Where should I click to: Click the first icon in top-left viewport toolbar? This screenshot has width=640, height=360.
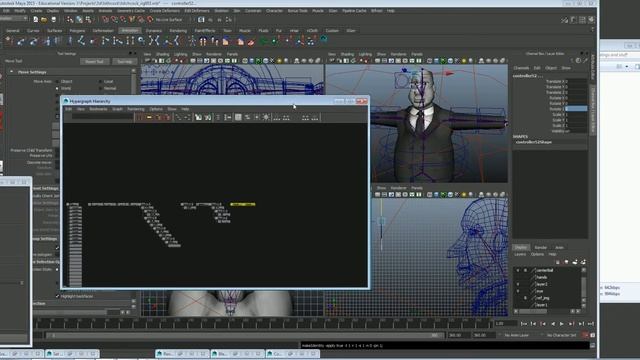(148, 61)
